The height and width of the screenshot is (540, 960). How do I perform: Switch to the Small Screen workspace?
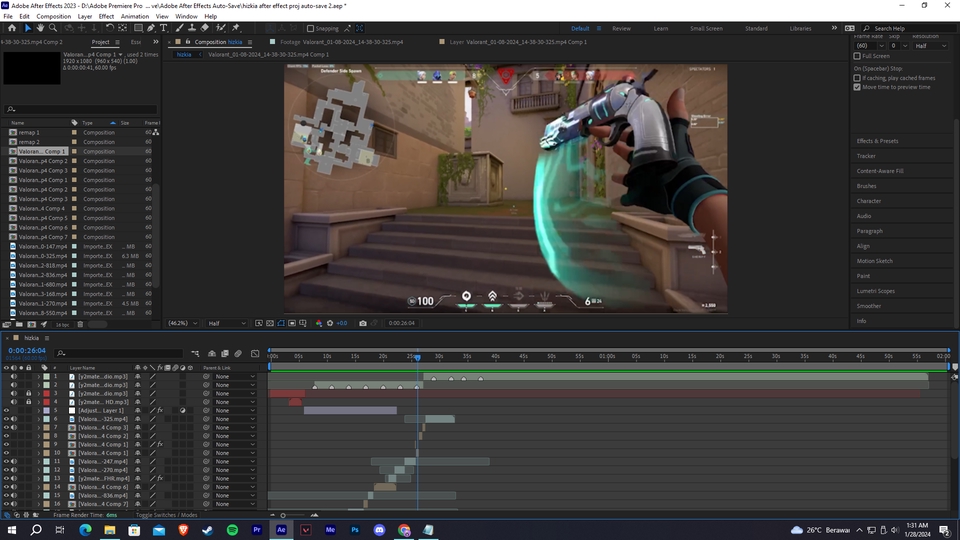point(705,28)
